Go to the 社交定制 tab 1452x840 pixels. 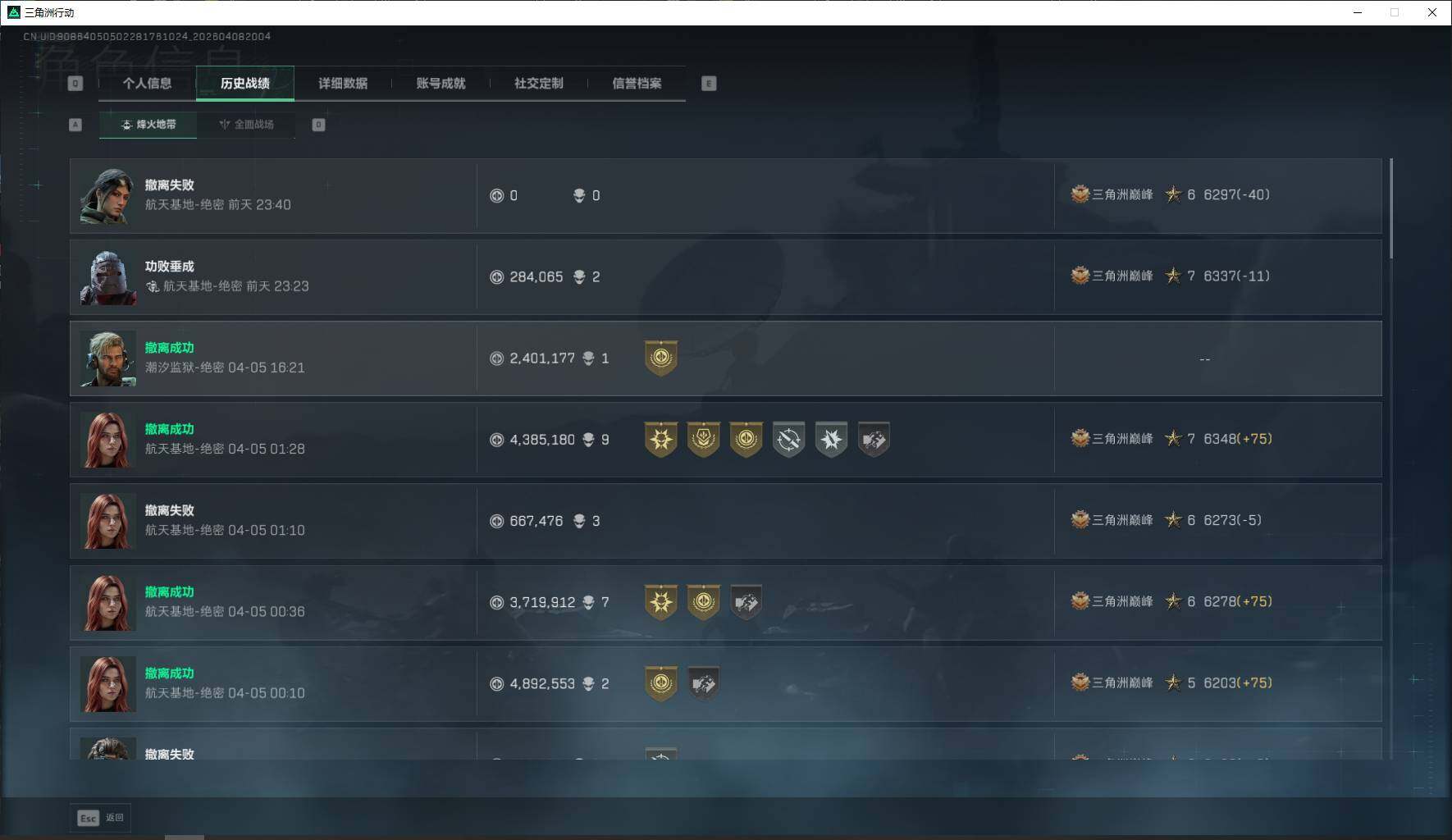pos(538,84)
